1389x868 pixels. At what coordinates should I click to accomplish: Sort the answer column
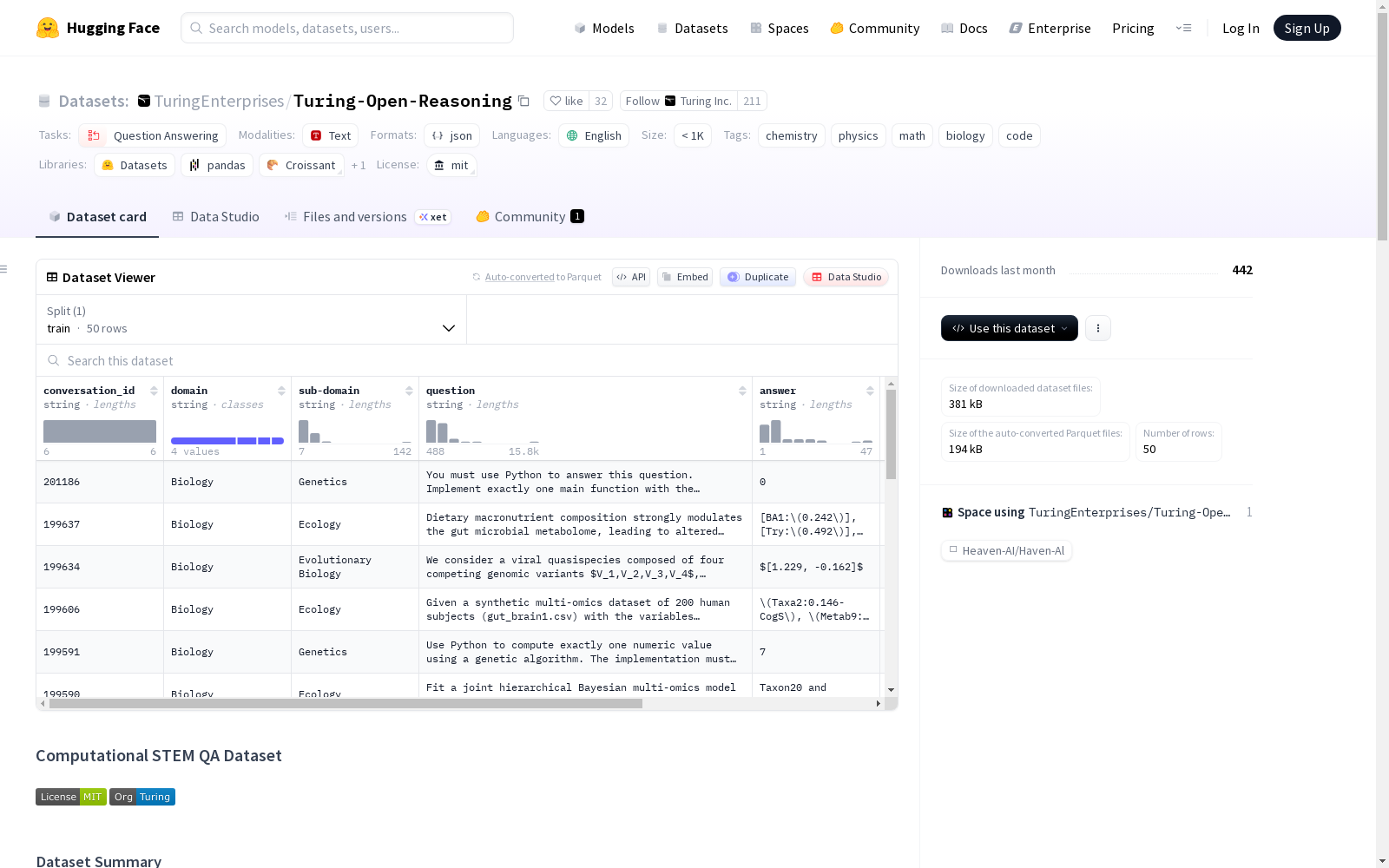click(870, 391)
